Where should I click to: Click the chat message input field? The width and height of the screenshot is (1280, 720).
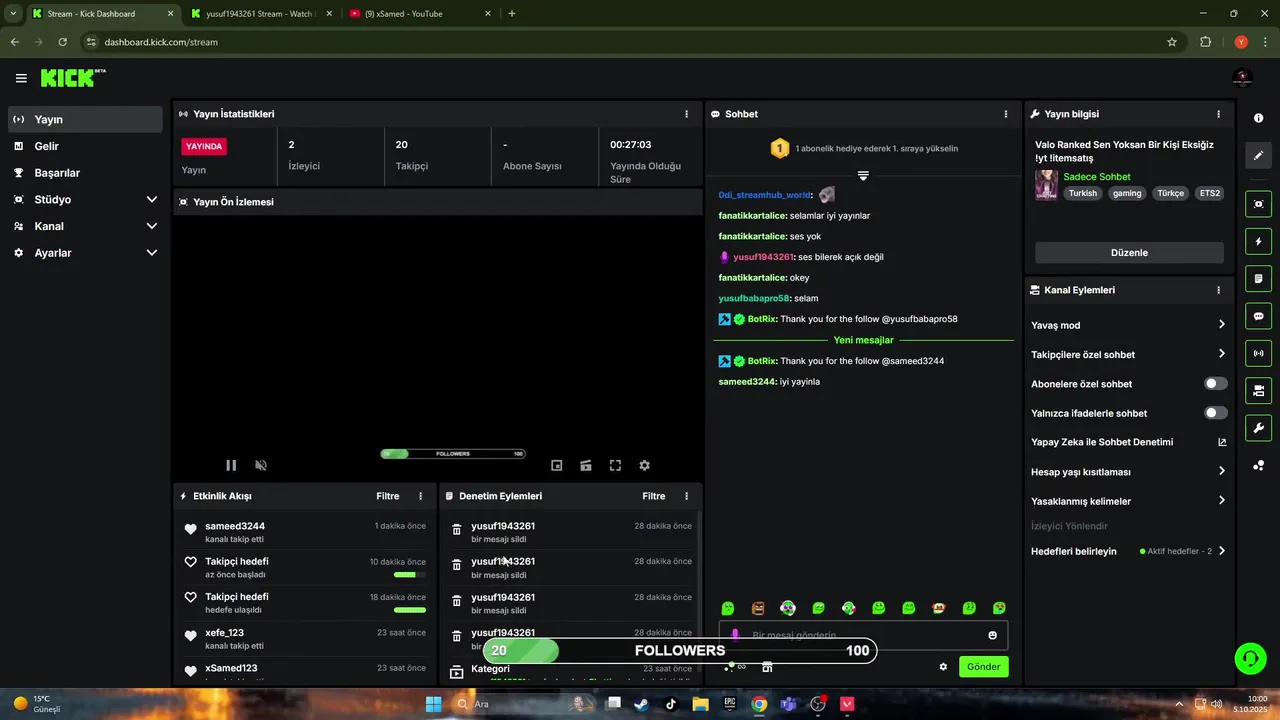click(x=863, y=635)
